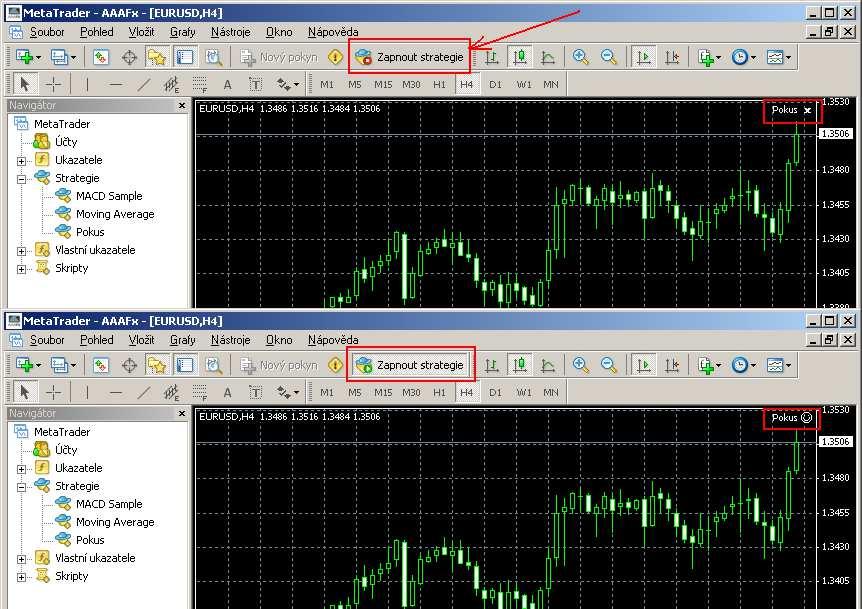Draw horizontal line tool in upper window

115,84
